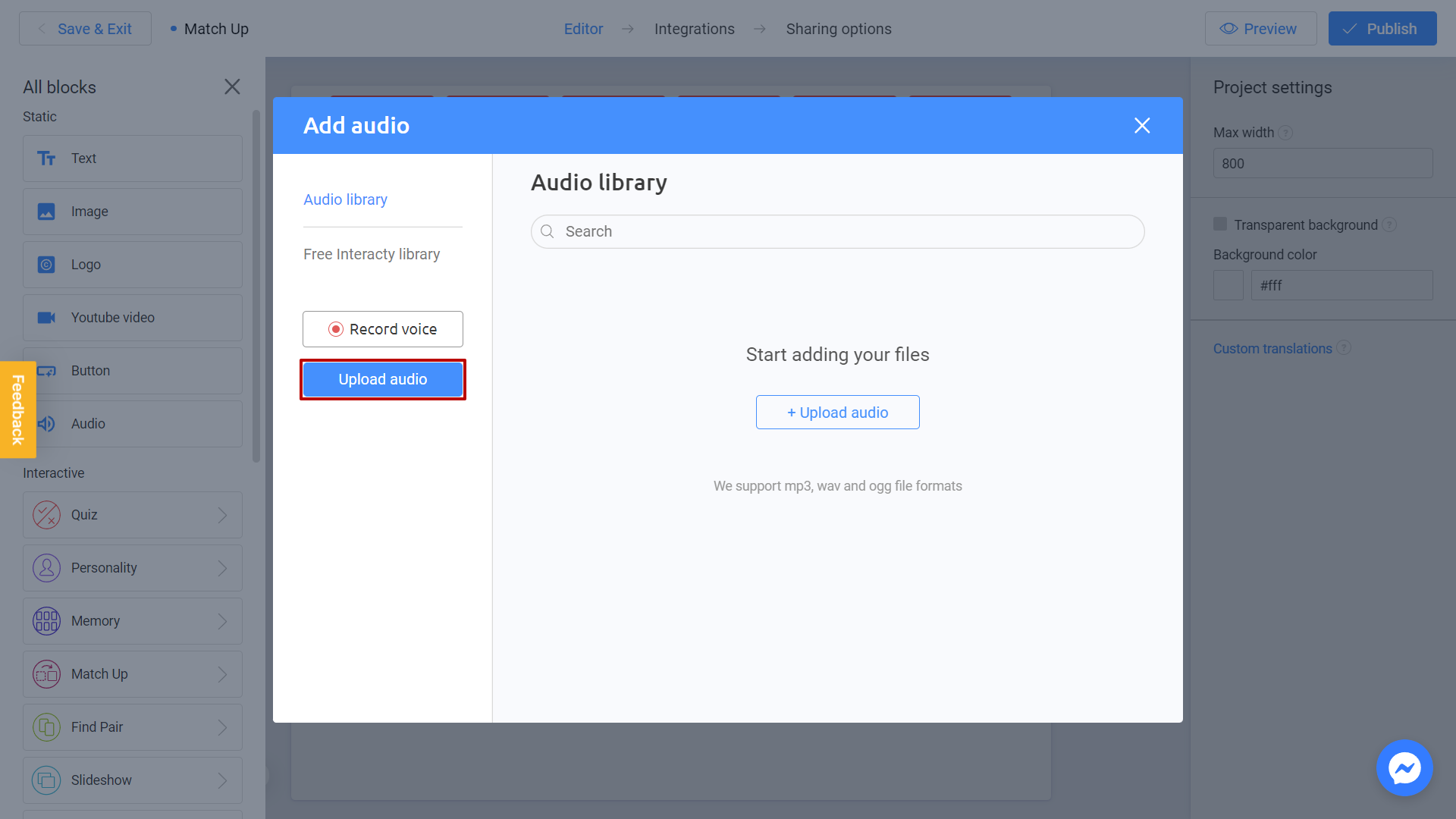The height and width of the screenshot is (819, 1456).
Task: Click the Audio block icon in sidebar
Action: (x=47, y=423)
